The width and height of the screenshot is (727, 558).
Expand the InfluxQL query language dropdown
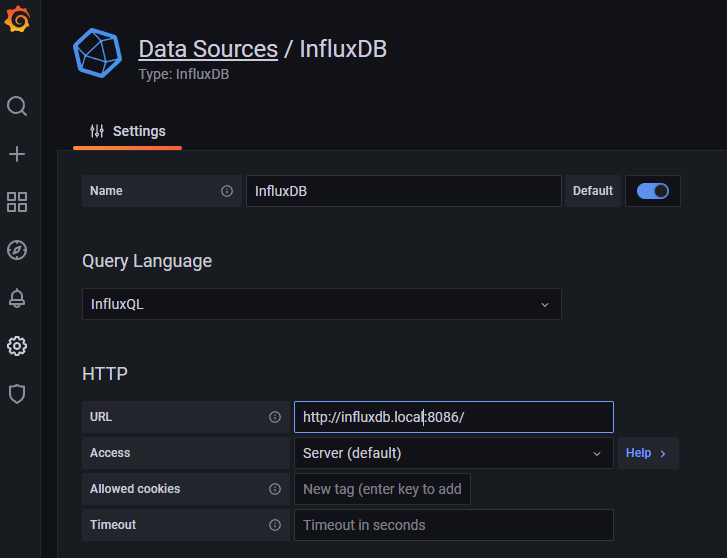coord(322,304)
